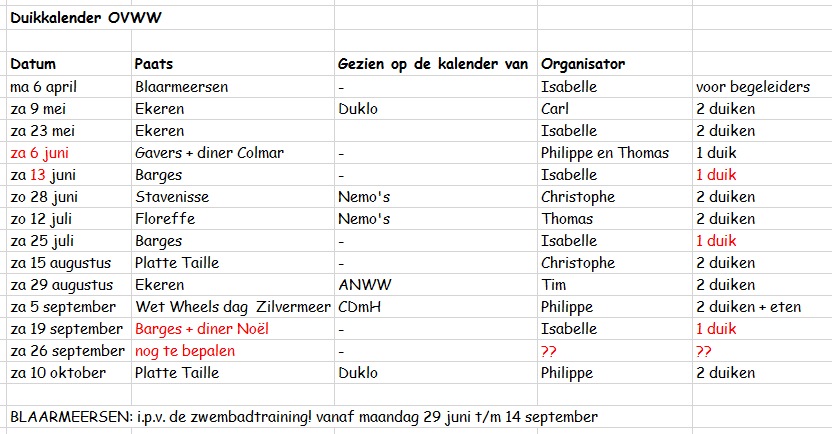Select the Paats header cell
The width and height of the screenshot is (832, 434).
tap(233, 64)
